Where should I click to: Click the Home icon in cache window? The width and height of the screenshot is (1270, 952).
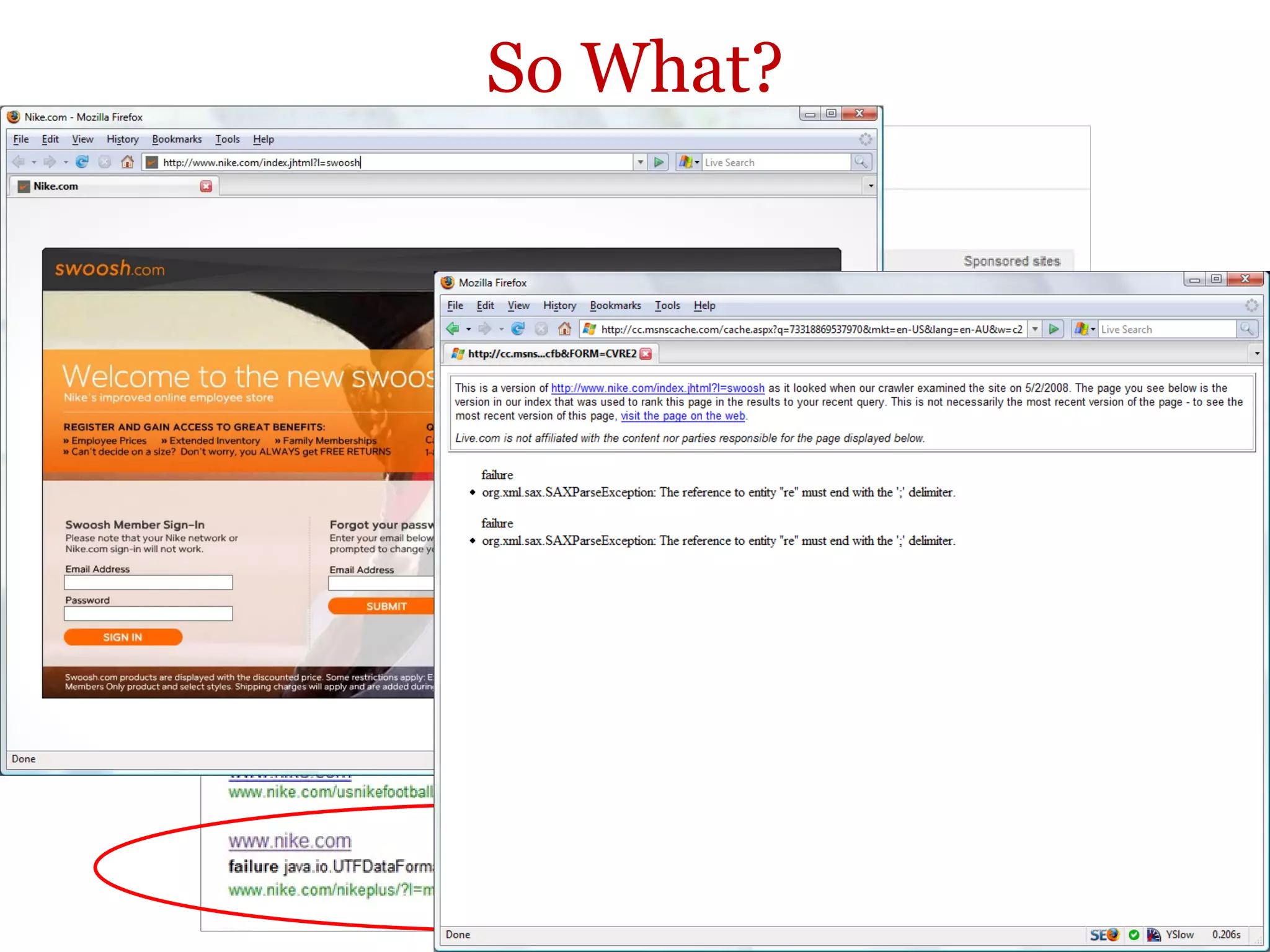tap(564, 329)
